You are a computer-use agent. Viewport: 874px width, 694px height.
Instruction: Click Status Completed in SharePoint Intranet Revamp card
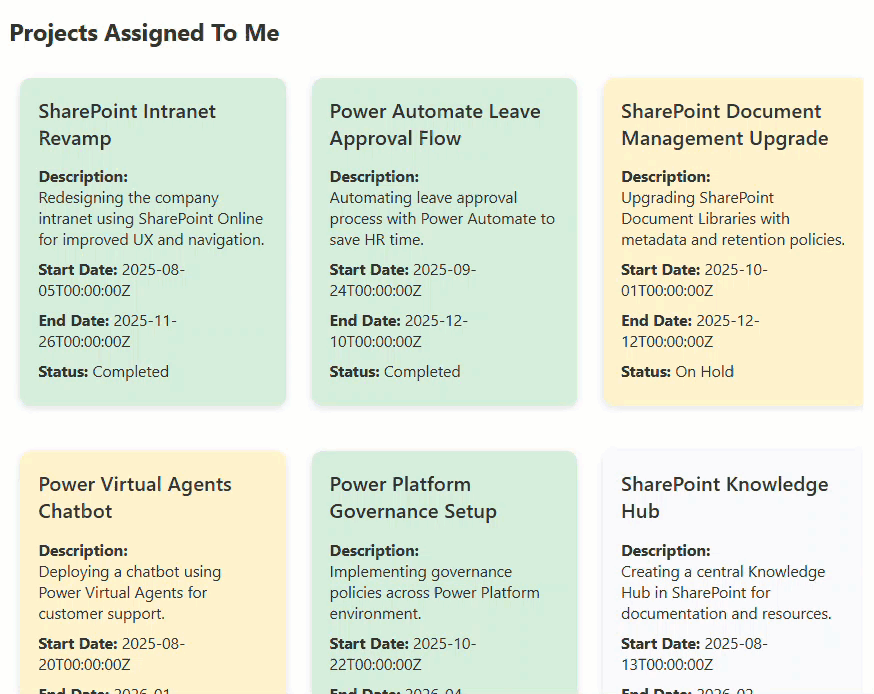(104, 372)
